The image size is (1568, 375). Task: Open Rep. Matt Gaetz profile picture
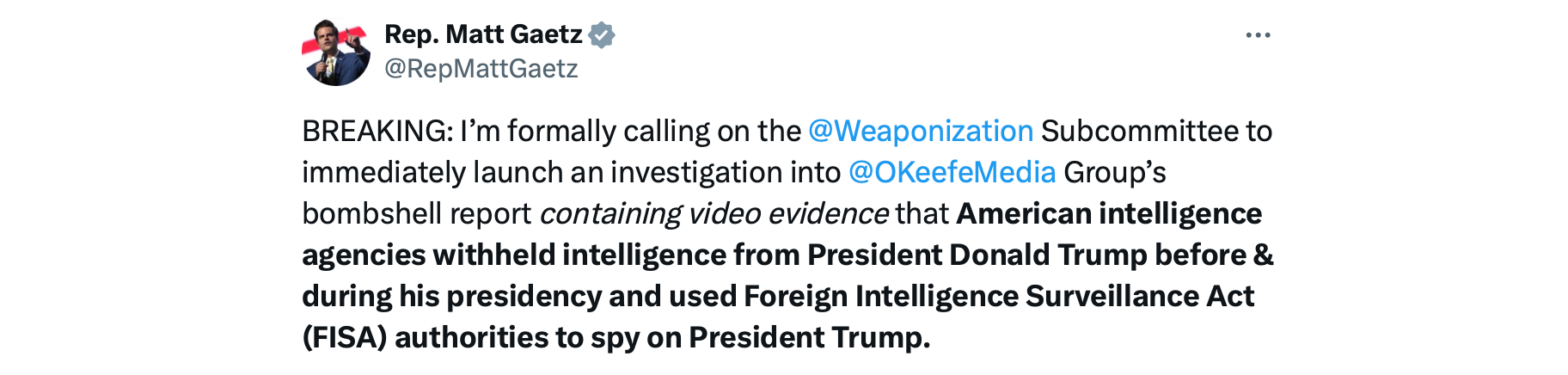[336, 52]
